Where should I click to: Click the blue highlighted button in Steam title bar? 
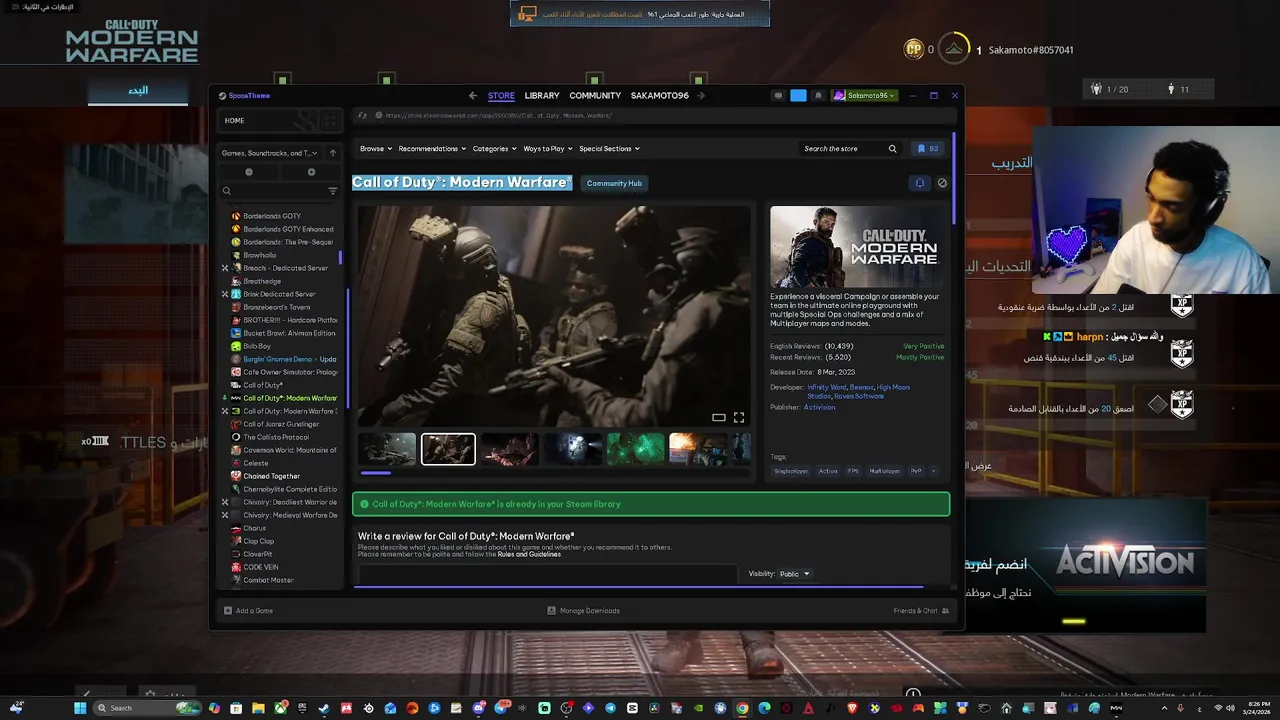(798, 96)
